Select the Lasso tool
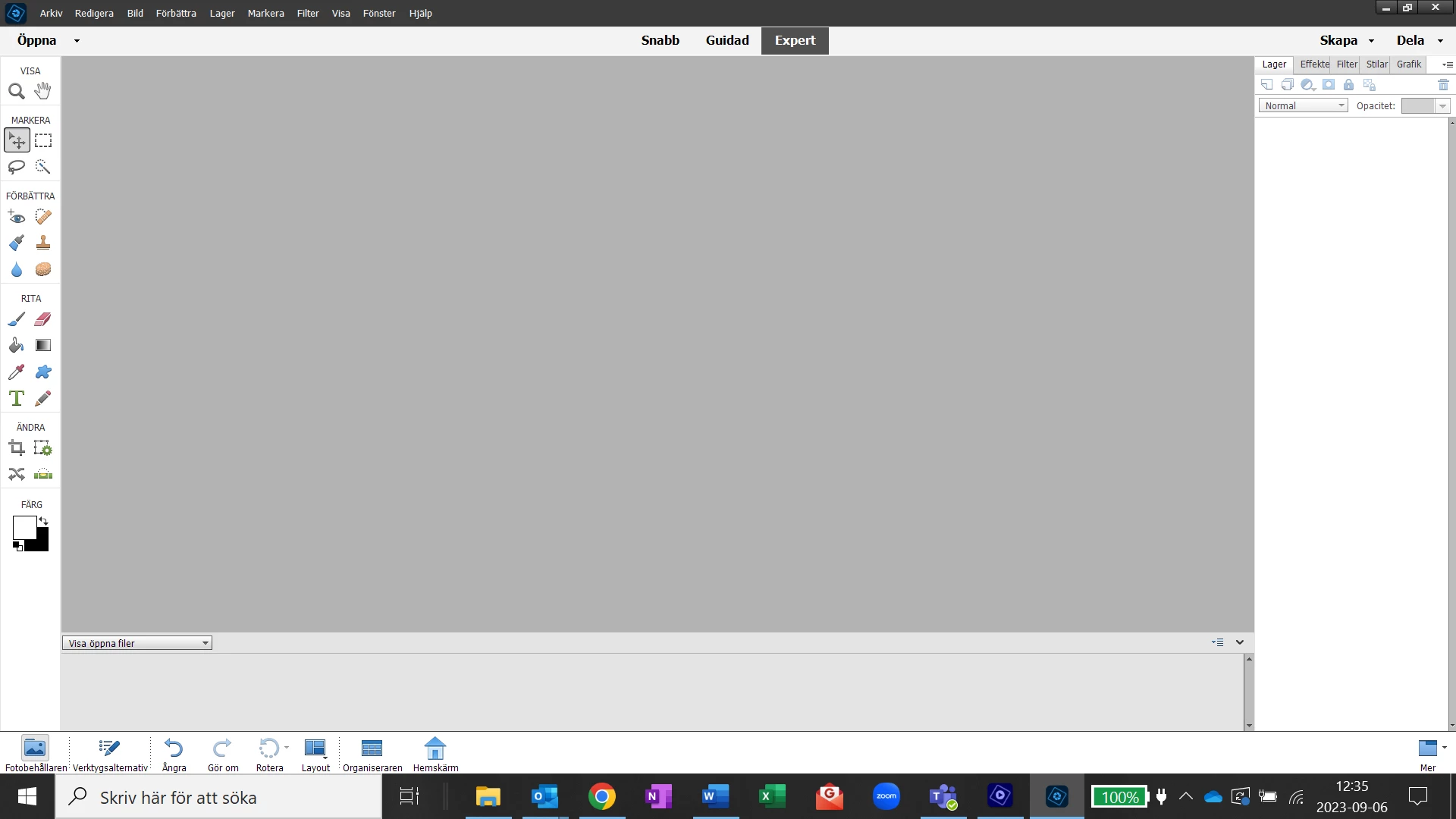This screenshot has height=819, width=1456. (17, 167)
